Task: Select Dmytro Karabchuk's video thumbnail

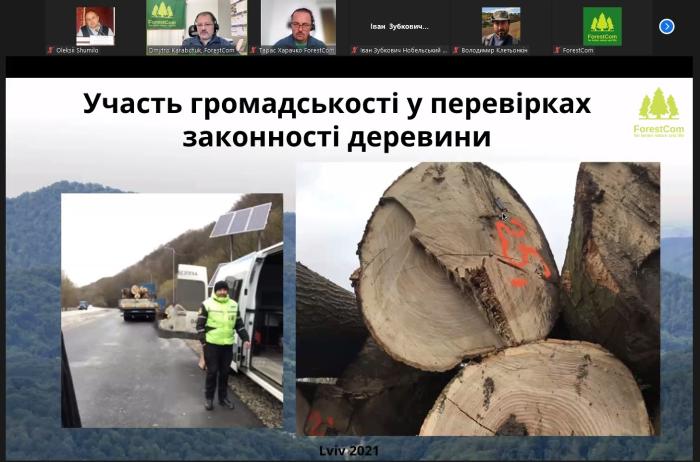Action: click(197, 24)
